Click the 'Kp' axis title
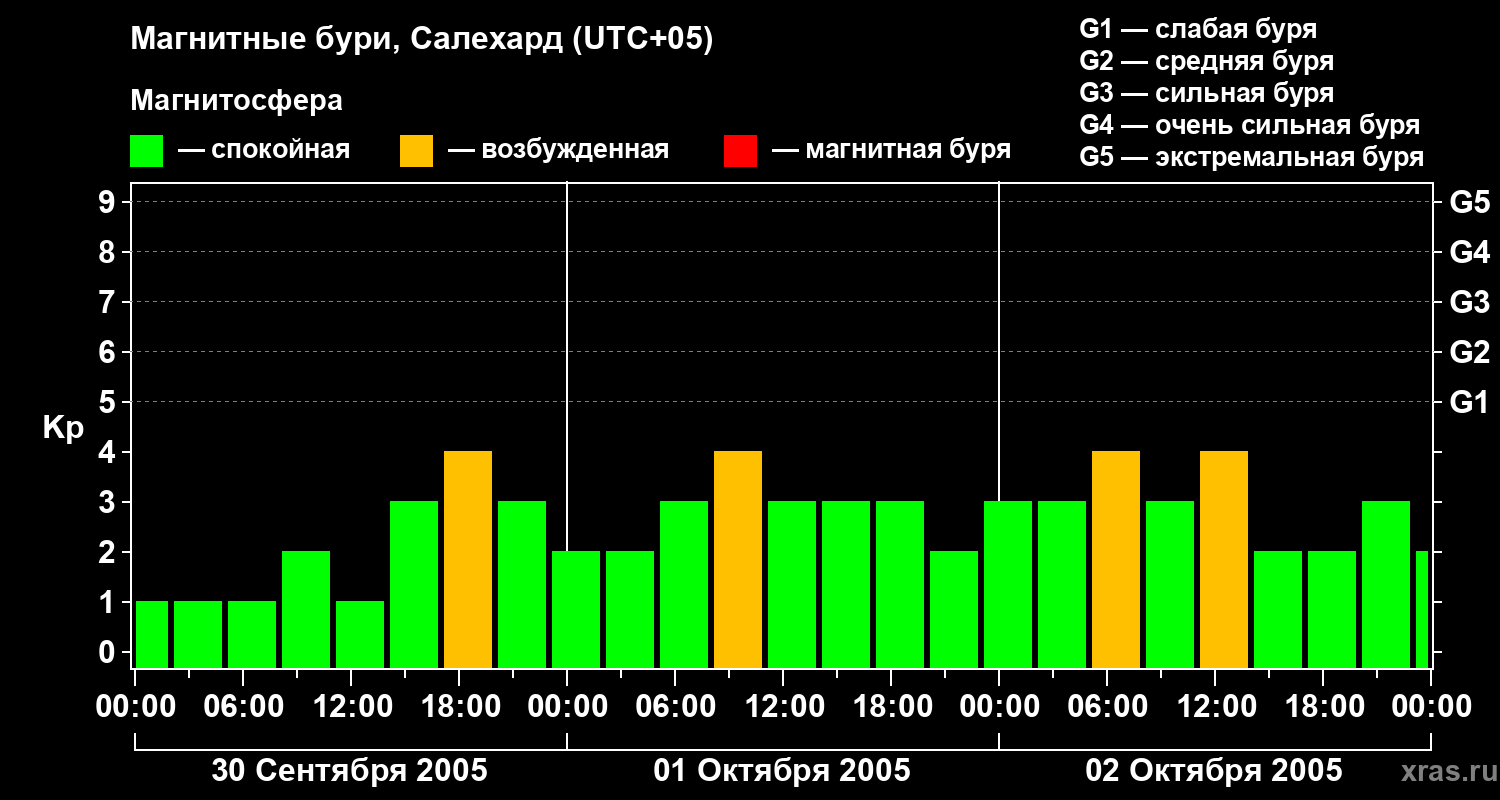Screen dimensions: 1500x800 coord(63,428)
